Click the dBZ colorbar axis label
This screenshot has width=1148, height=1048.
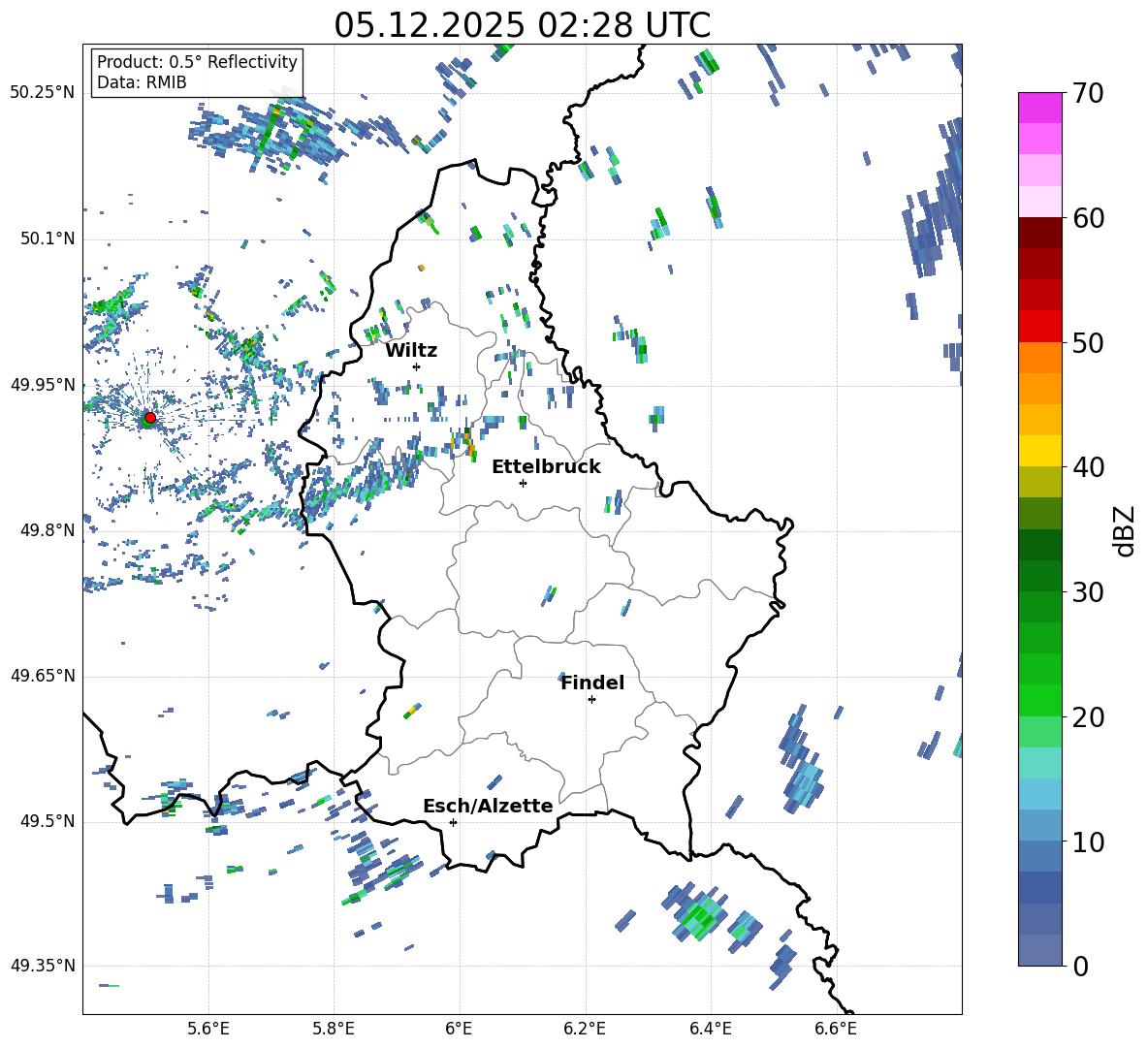coord(1125,530)
